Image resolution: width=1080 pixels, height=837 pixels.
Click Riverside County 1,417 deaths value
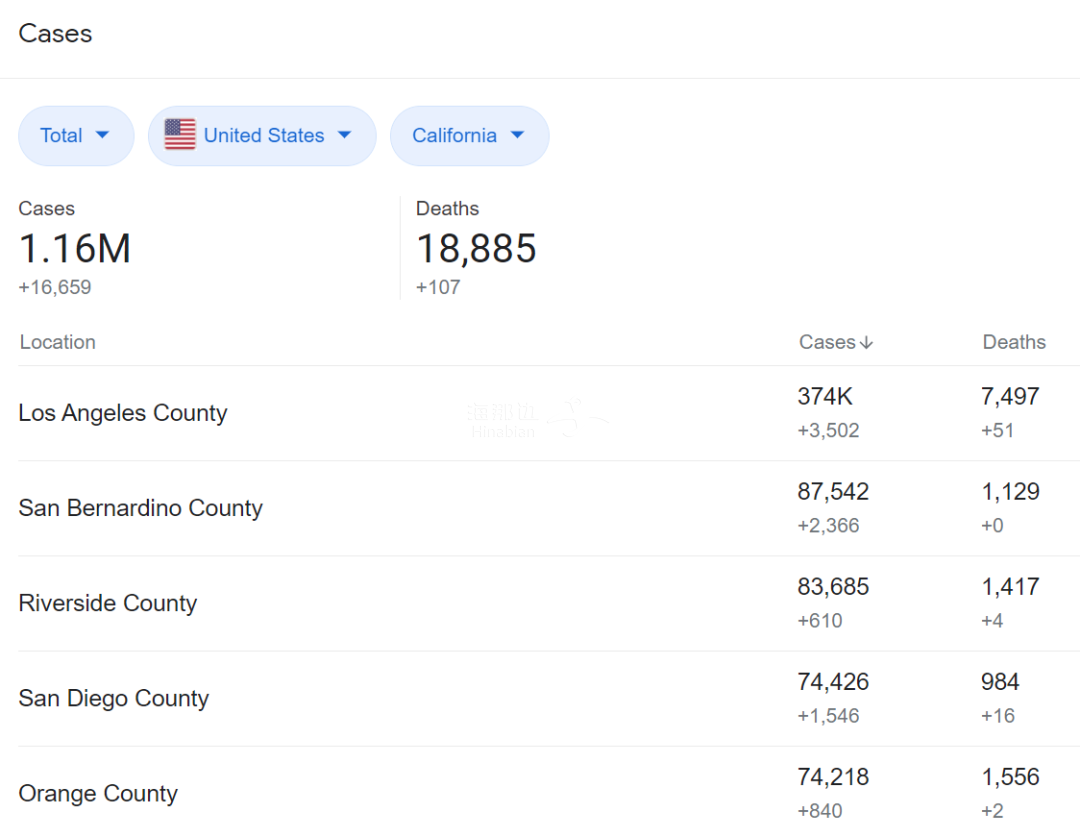coord(1010,587)
